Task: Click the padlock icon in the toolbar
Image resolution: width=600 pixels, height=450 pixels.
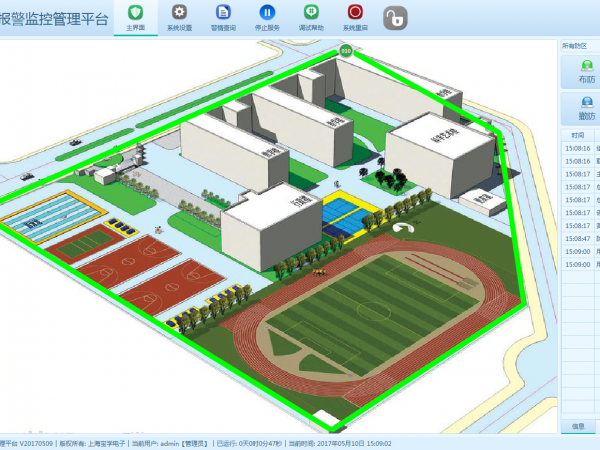Action: coord(398,18)
